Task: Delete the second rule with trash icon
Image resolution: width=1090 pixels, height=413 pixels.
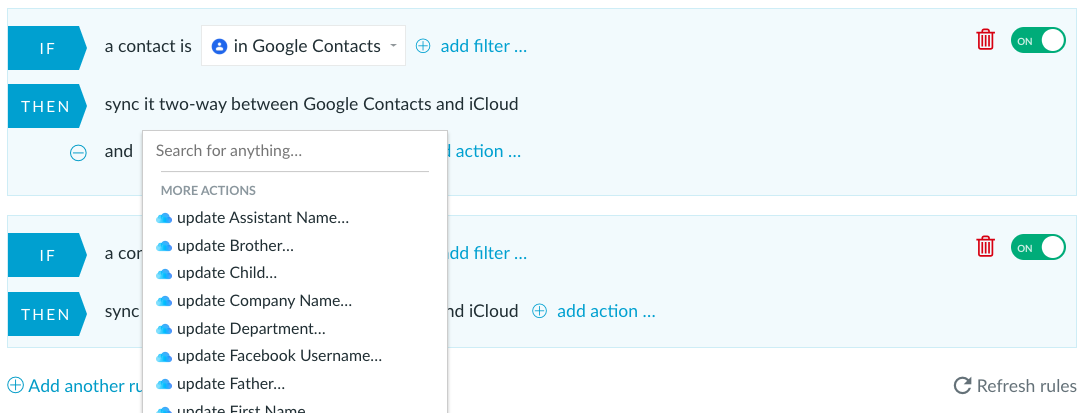Action: [985, 246]
